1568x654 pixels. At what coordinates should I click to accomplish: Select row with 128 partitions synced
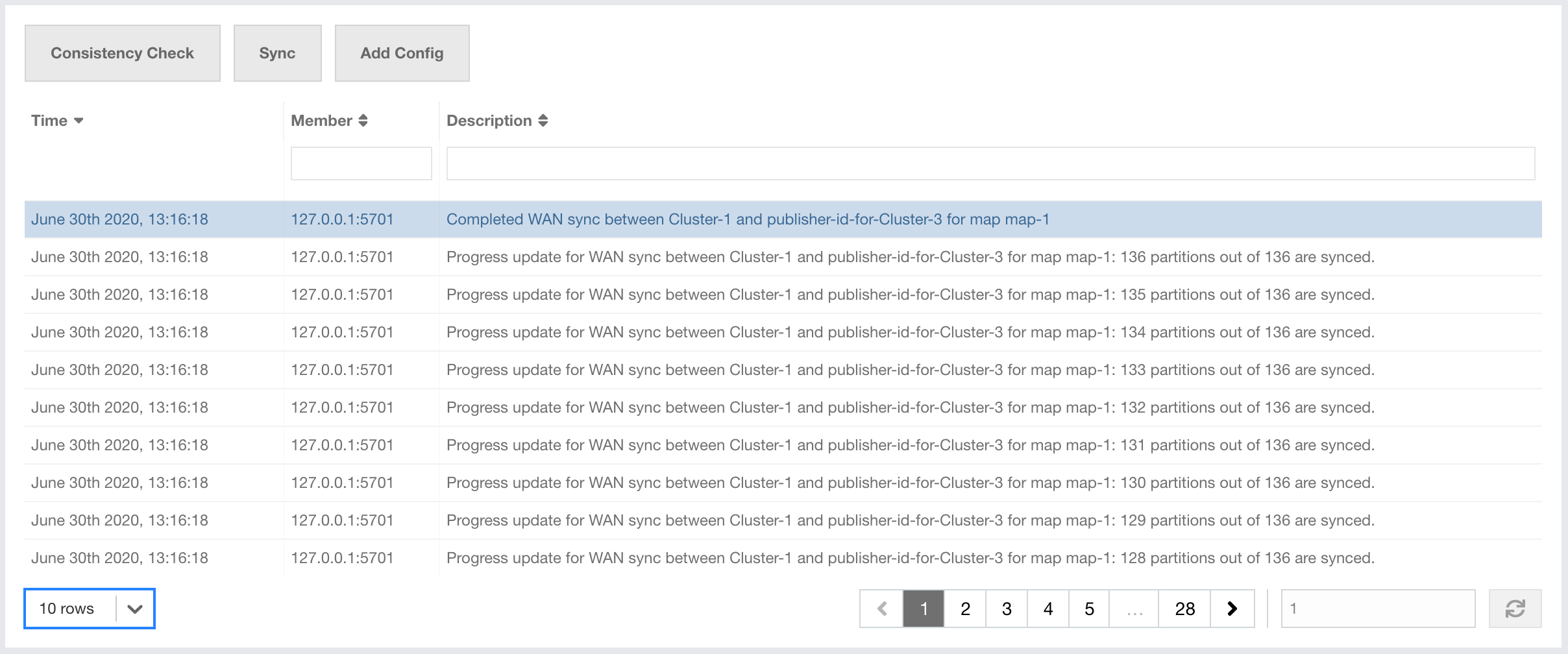tap(910, 558)
